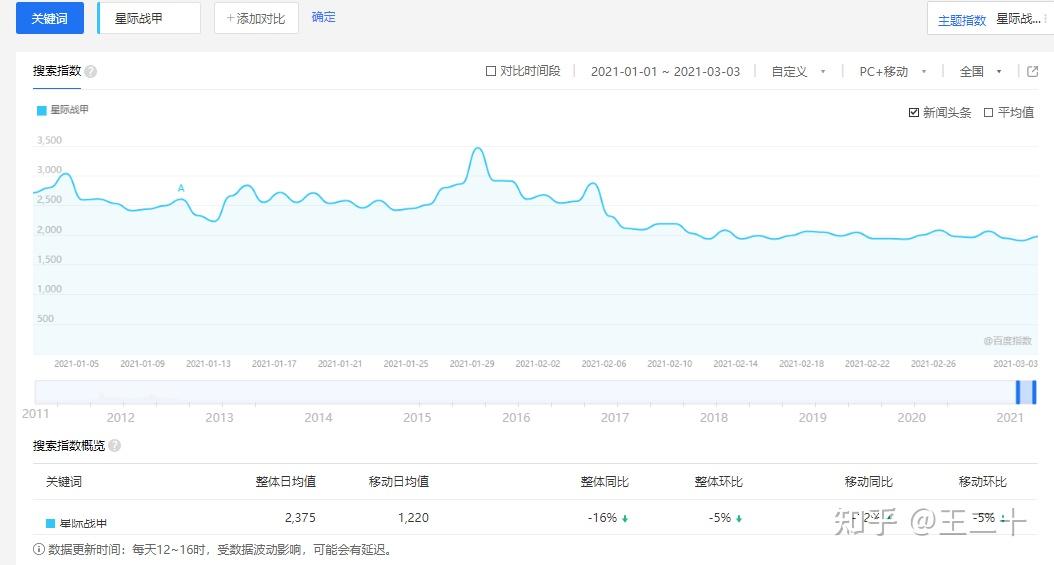The height and width of the screenshot is (565, 1054).
Task: Toggle the 星际战甲 legend color swatch
Action: [x=42, y=110]
